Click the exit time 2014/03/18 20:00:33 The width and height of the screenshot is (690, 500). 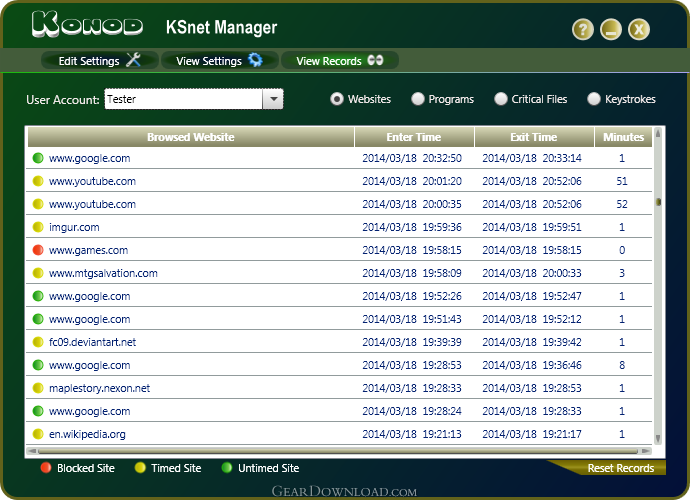tap(532, 273)
